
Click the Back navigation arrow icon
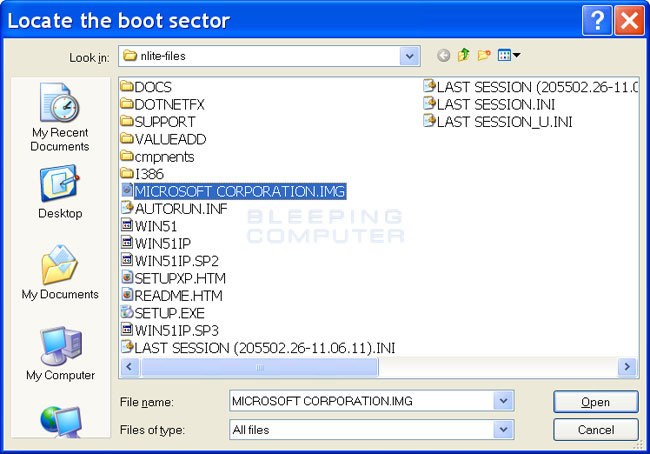[x=443, y=55]
